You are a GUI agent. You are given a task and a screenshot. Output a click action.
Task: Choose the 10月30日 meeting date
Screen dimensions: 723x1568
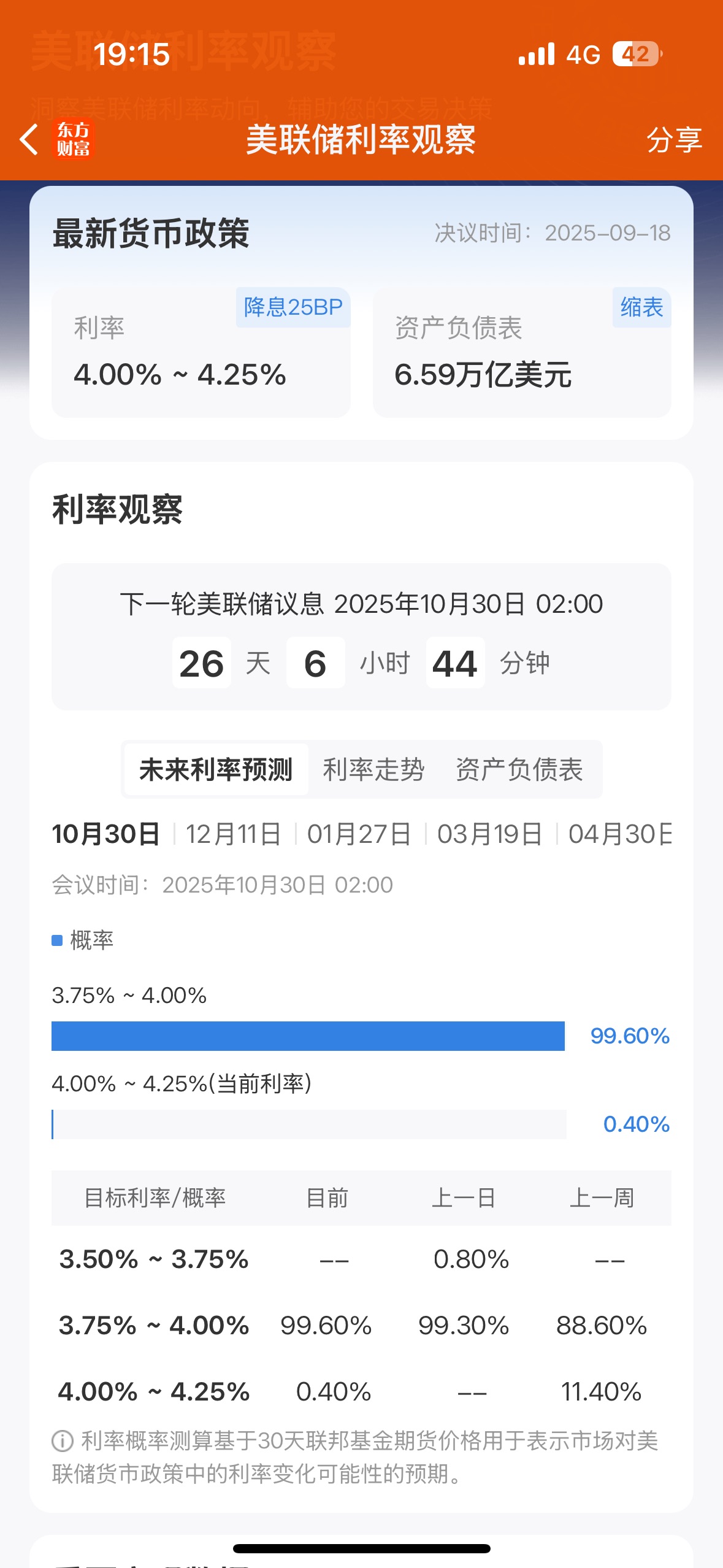106,834
